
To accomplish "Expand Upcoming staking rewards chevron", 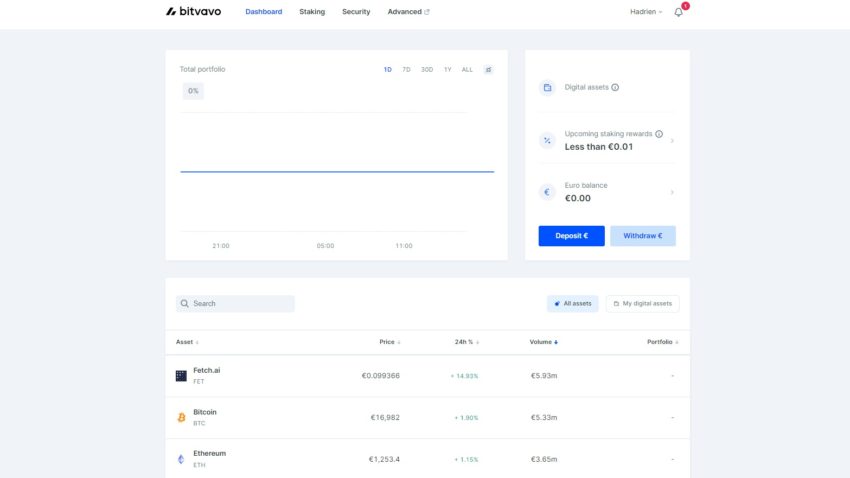I will 672,140.
